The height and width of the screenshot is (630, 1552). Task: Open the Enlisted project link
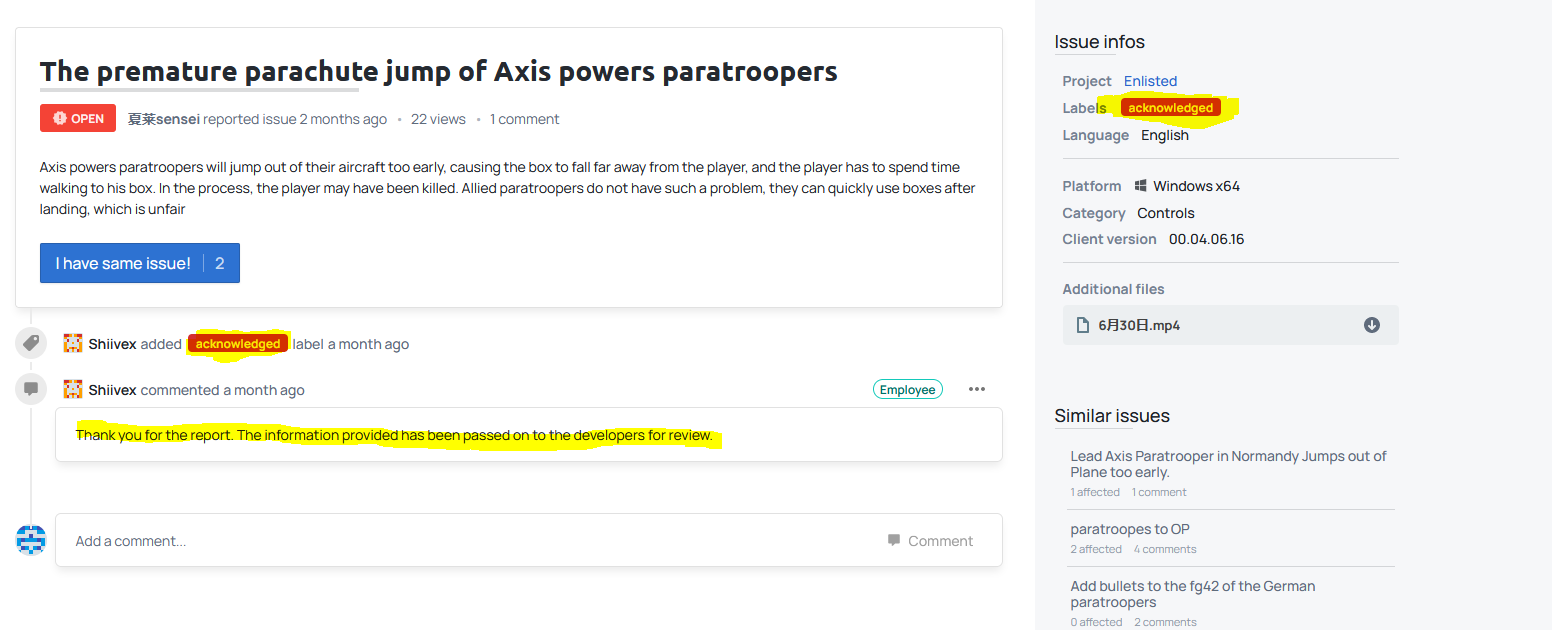(x=1150, y=81)
